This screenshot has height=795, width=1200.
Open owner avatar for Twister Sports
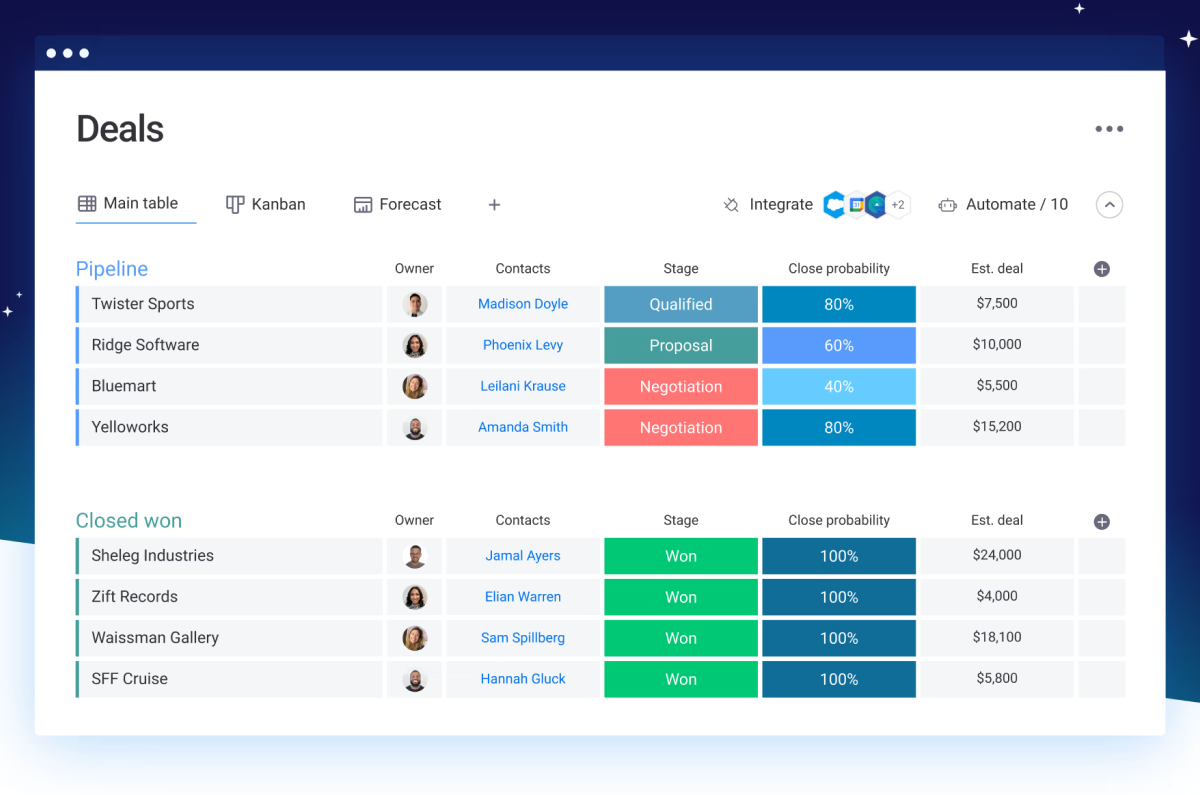(x=415, y=305)
